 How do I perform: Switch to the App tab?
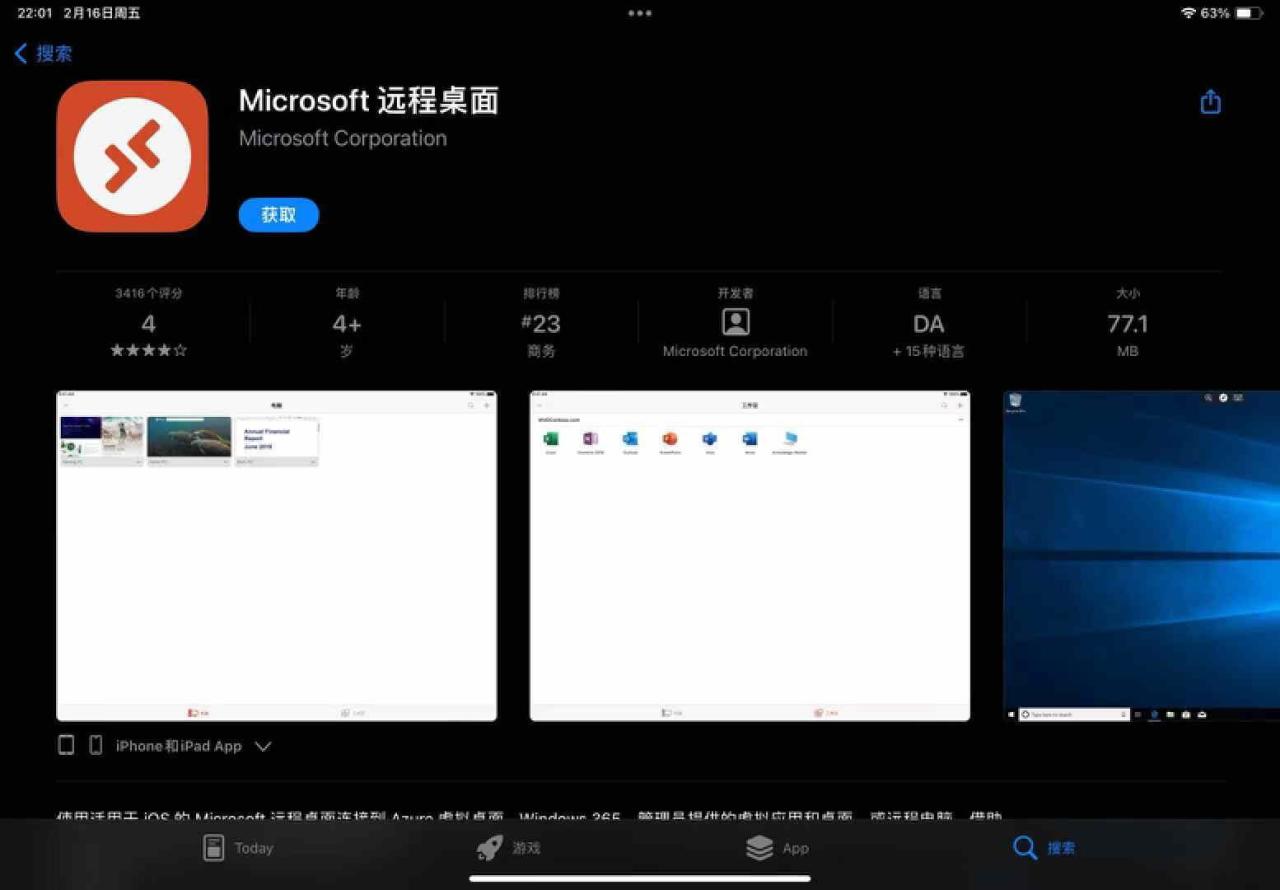(777, 848)
